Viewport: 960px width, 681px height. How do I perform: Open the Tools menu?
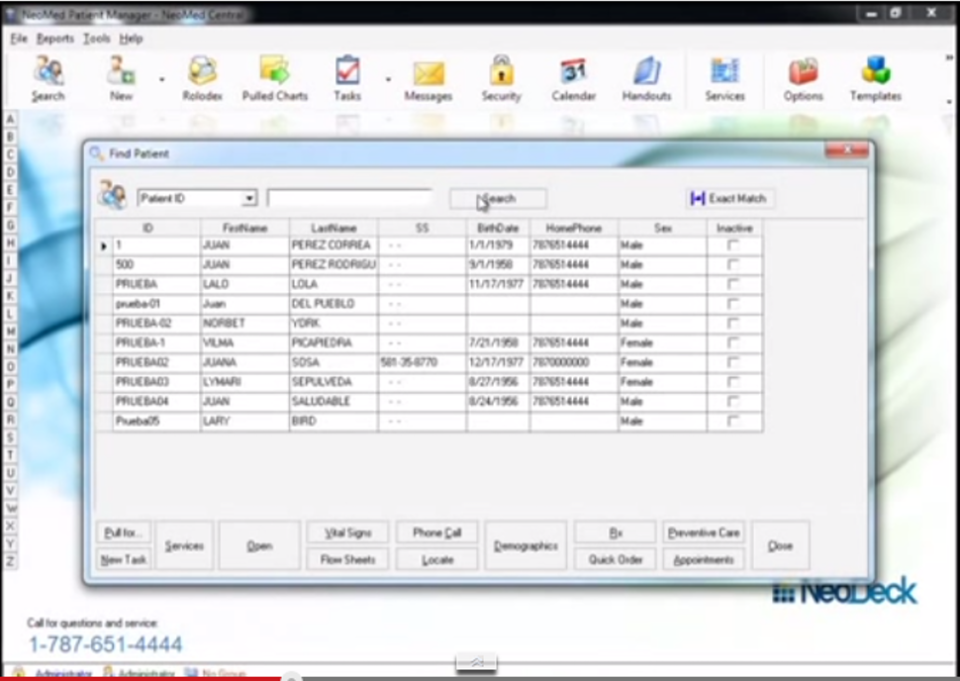95,39
